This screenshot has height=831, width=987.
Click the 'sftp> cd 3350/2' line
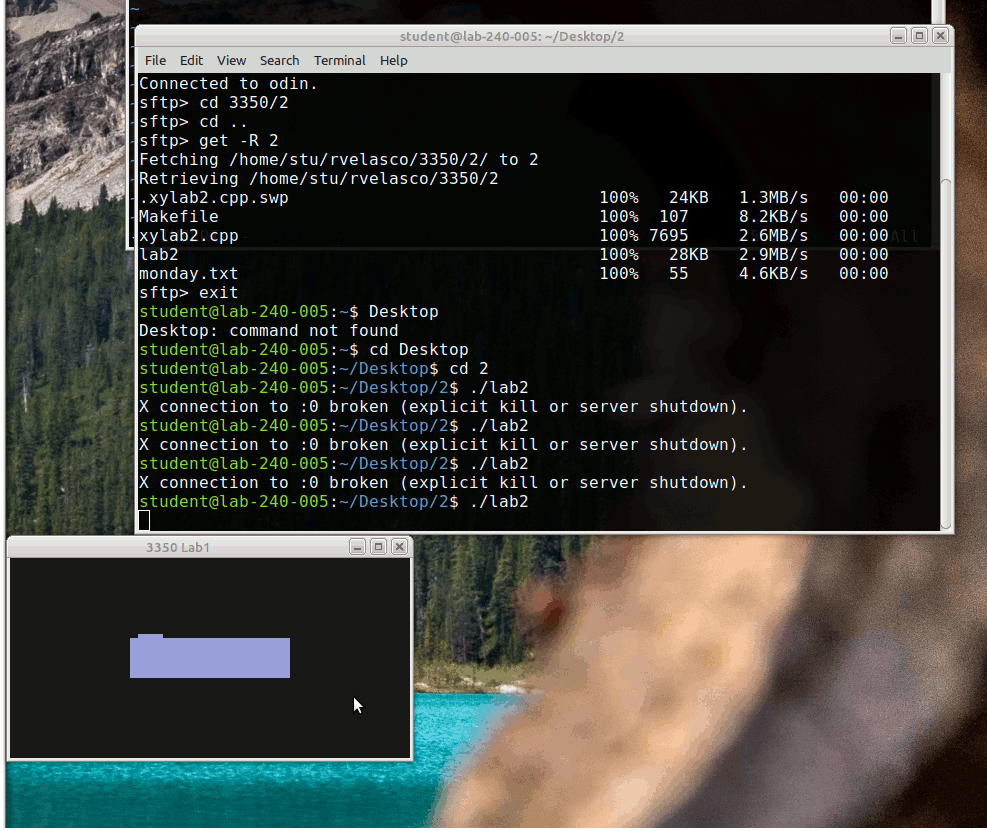(213, 103)
